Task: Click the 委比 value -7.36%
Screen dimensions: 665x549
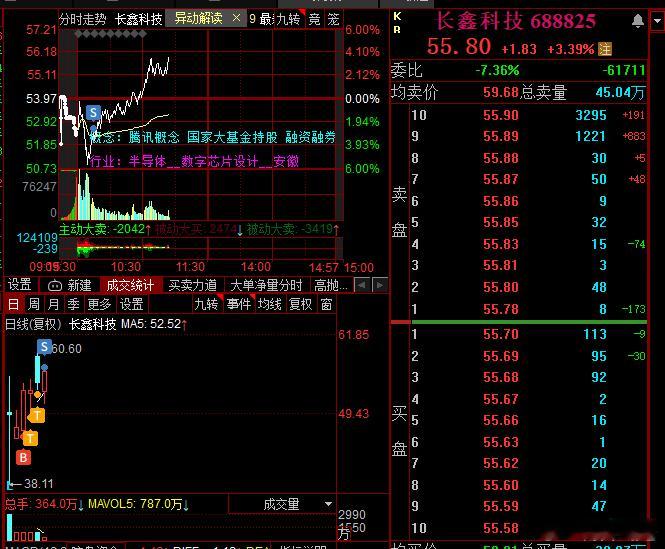Action: coord(497,70)
